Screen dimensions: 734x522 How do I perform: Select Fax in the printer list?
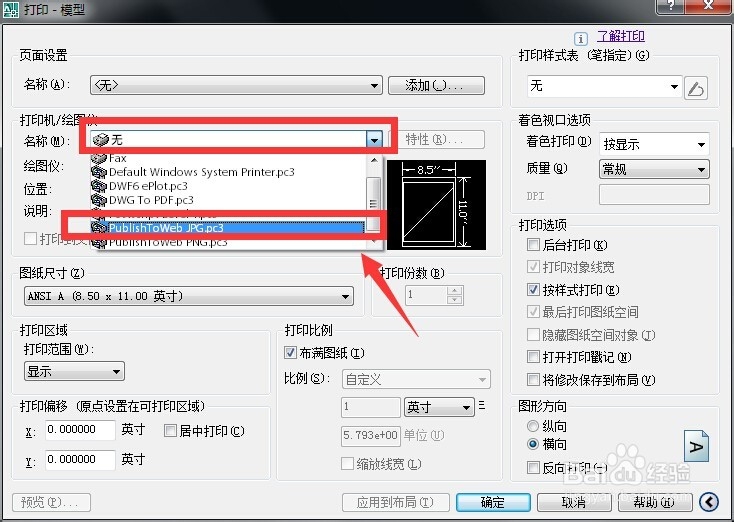[228, 159]
